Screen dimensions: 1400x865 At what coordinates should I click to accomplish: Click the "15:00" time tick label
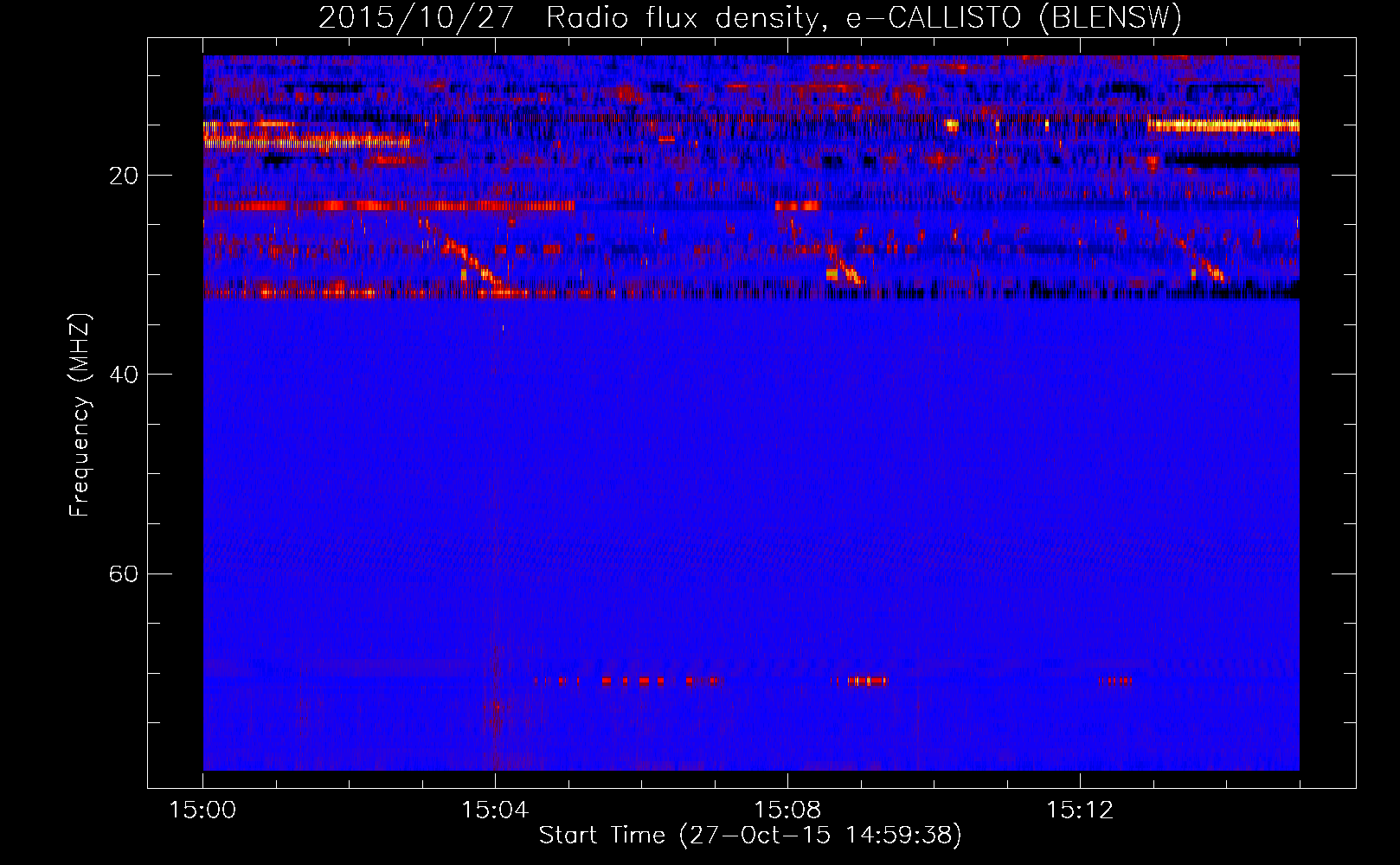(x=202, y=811)
